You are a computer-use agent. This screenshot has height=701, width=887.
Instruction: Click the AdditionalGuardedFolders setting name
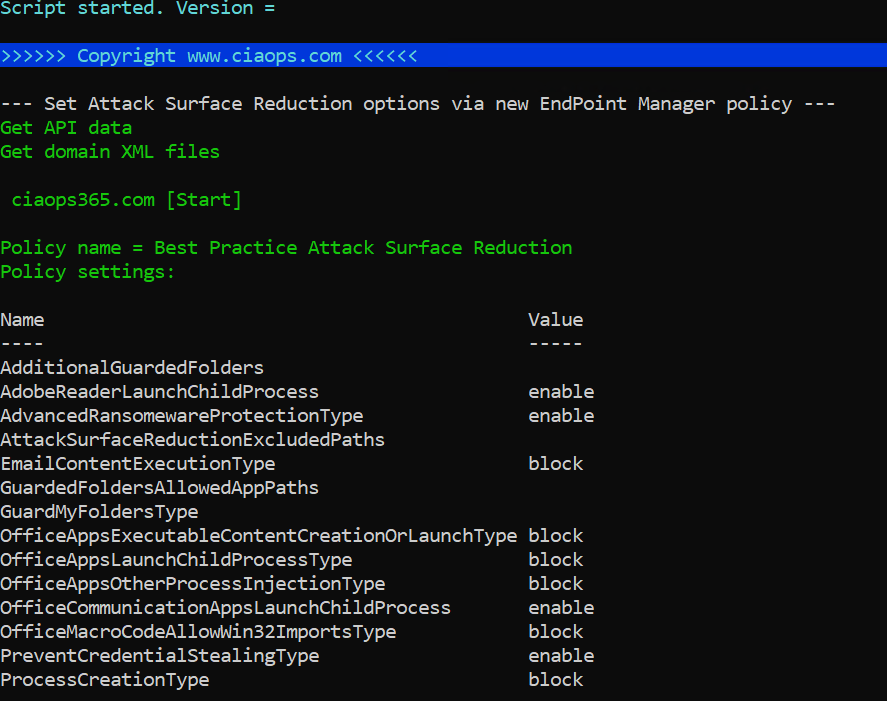click(x=132, y=368)
